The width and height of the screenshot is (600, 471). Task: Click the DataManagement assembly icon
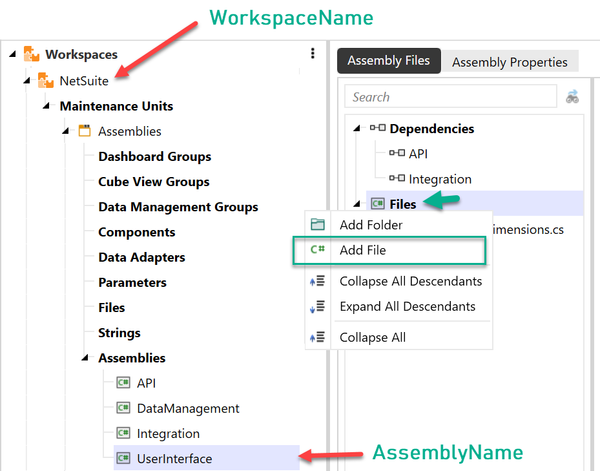pyautogui.click(x=124, y=408)
